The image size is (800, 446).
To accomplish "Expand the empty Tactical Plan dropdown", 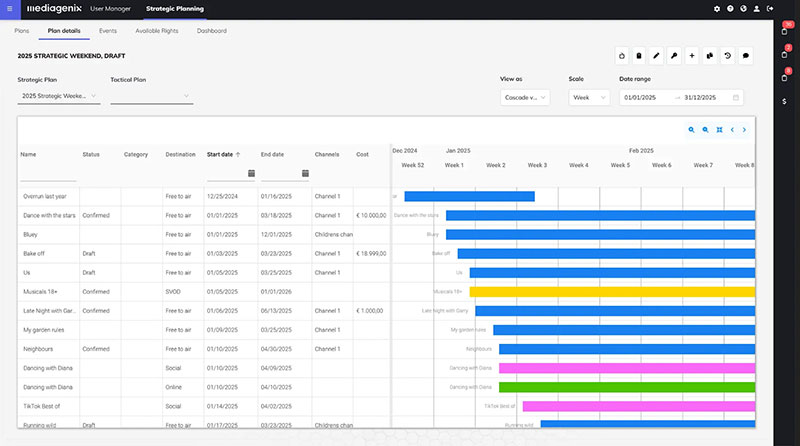I will (x=151, y=96).
